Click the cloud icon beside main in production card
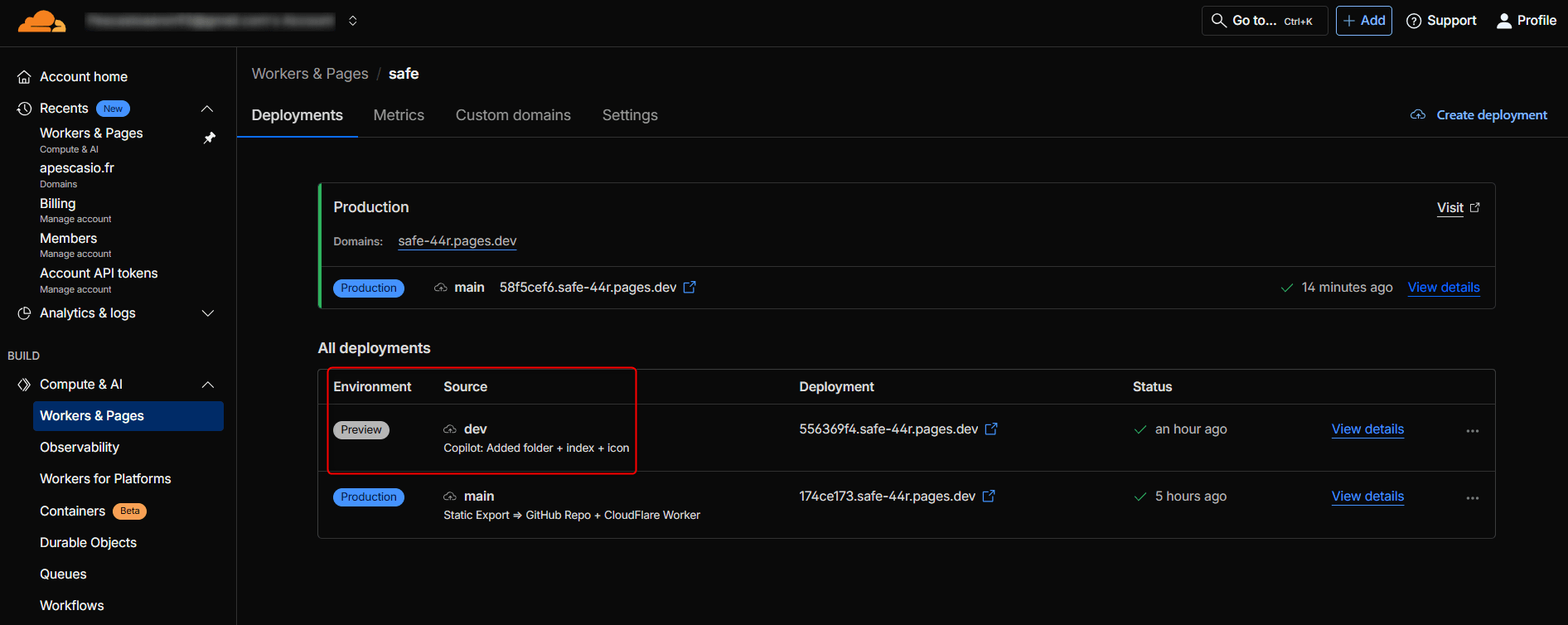 [441, 288]
